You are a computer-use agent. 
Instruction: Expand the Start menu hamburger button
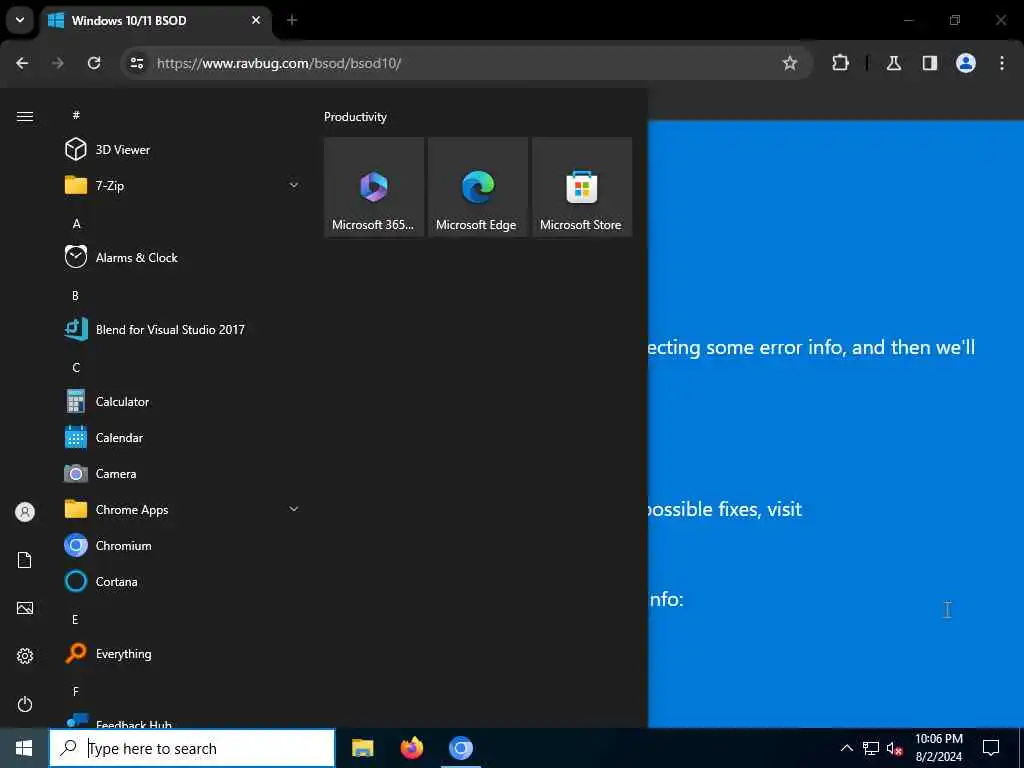click(25, 116)
